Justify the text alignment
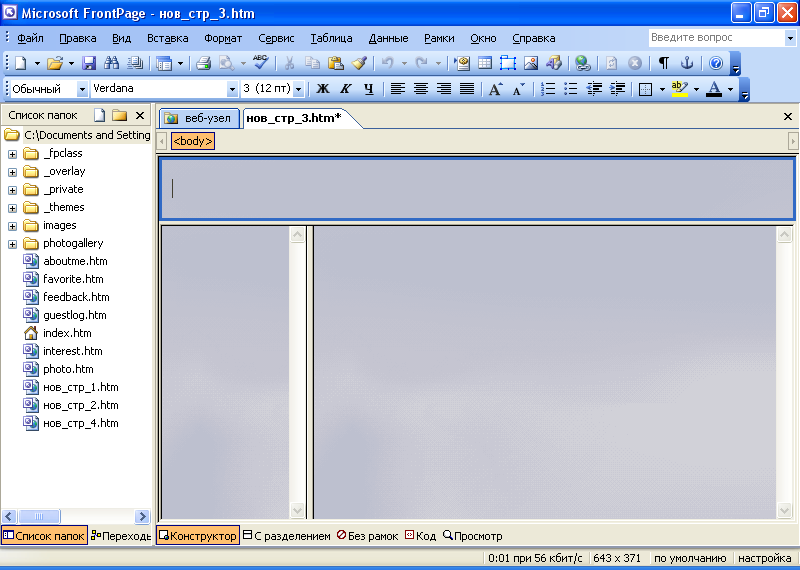The image size is (800, 570). click(x=467, y=89)
